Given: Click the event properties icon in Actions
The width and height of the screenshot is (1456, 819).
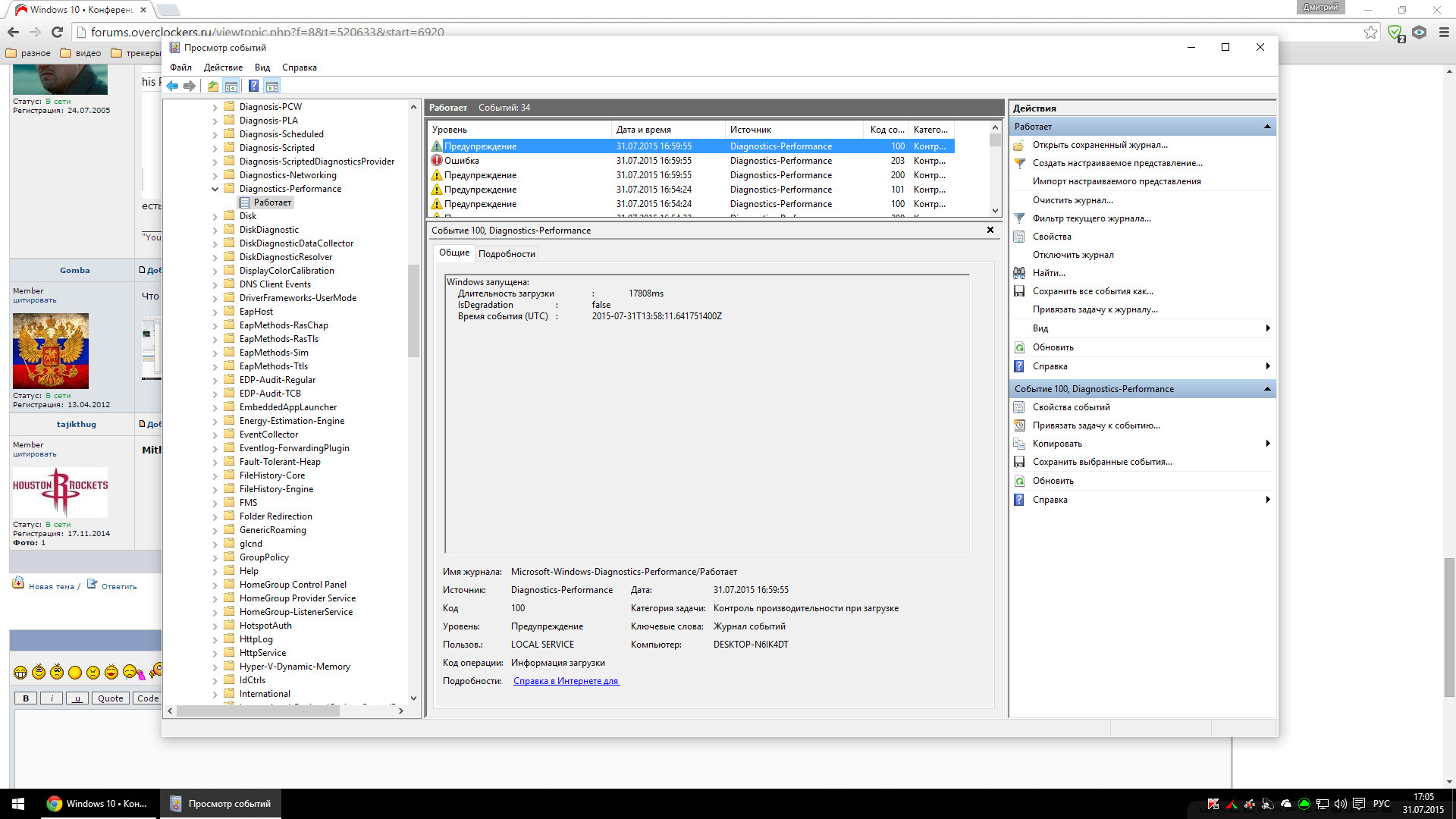Looking at the screenshot, I should (x=1019, y=407).
